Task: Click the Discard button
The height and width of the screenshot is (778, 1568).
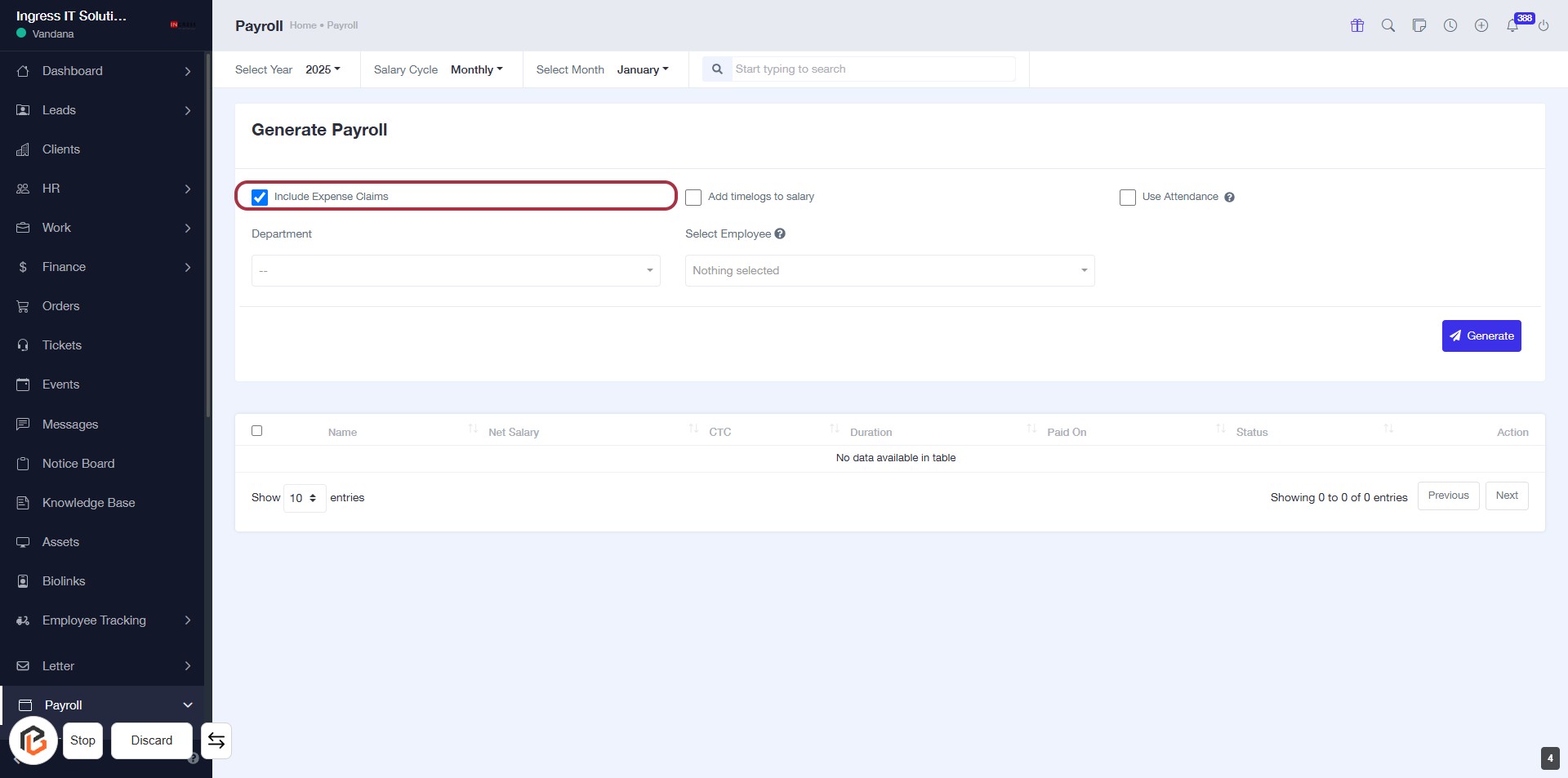Action: click(152, 740)
